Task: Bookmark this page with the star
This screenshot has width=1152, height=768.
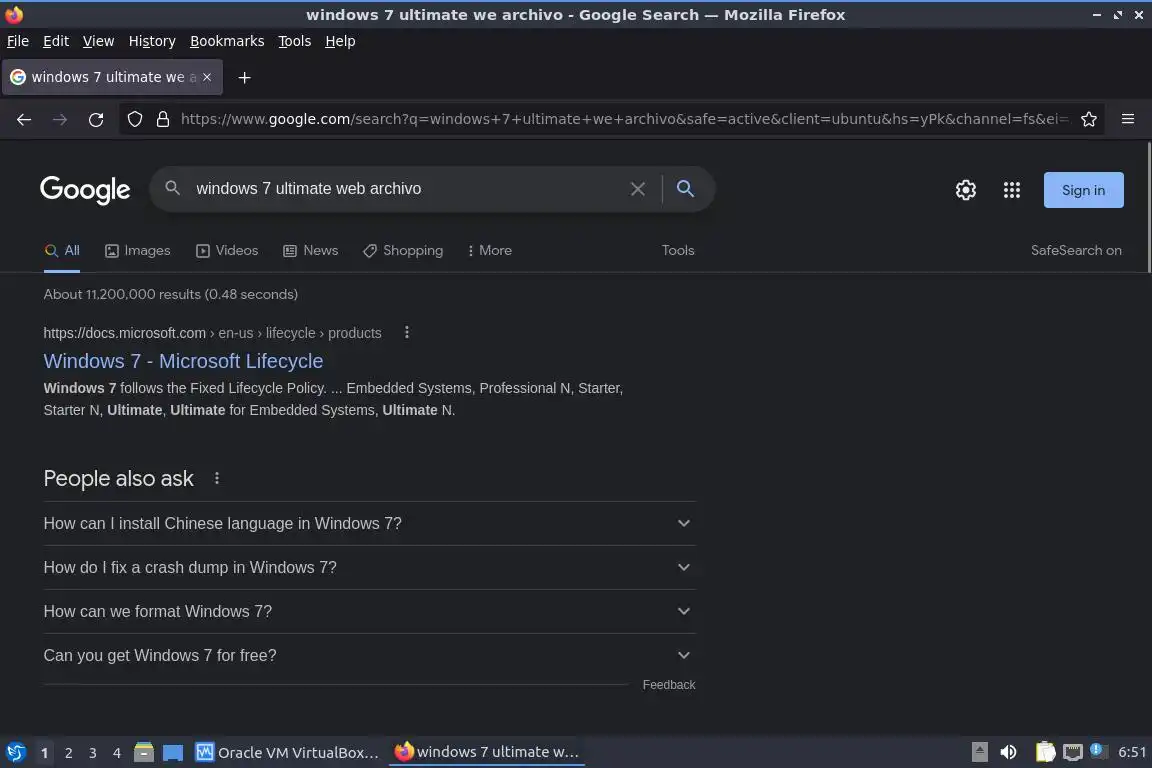Action: click(1089, 119)
